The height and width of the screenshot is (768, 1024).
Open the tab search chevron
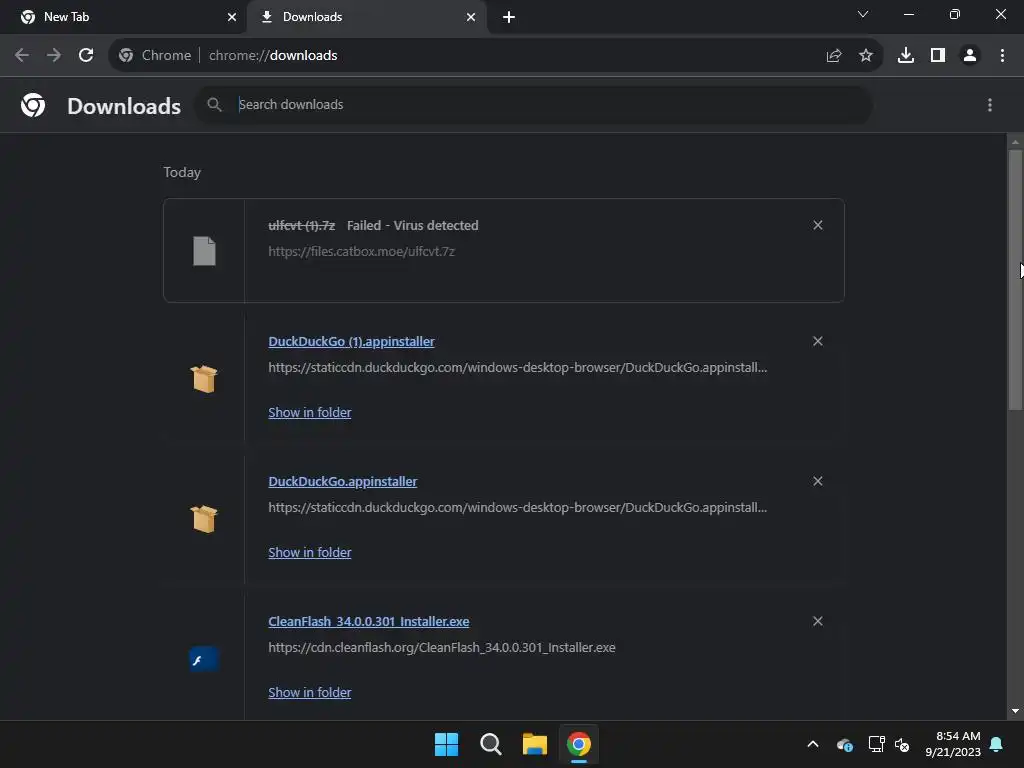(863, 14)
